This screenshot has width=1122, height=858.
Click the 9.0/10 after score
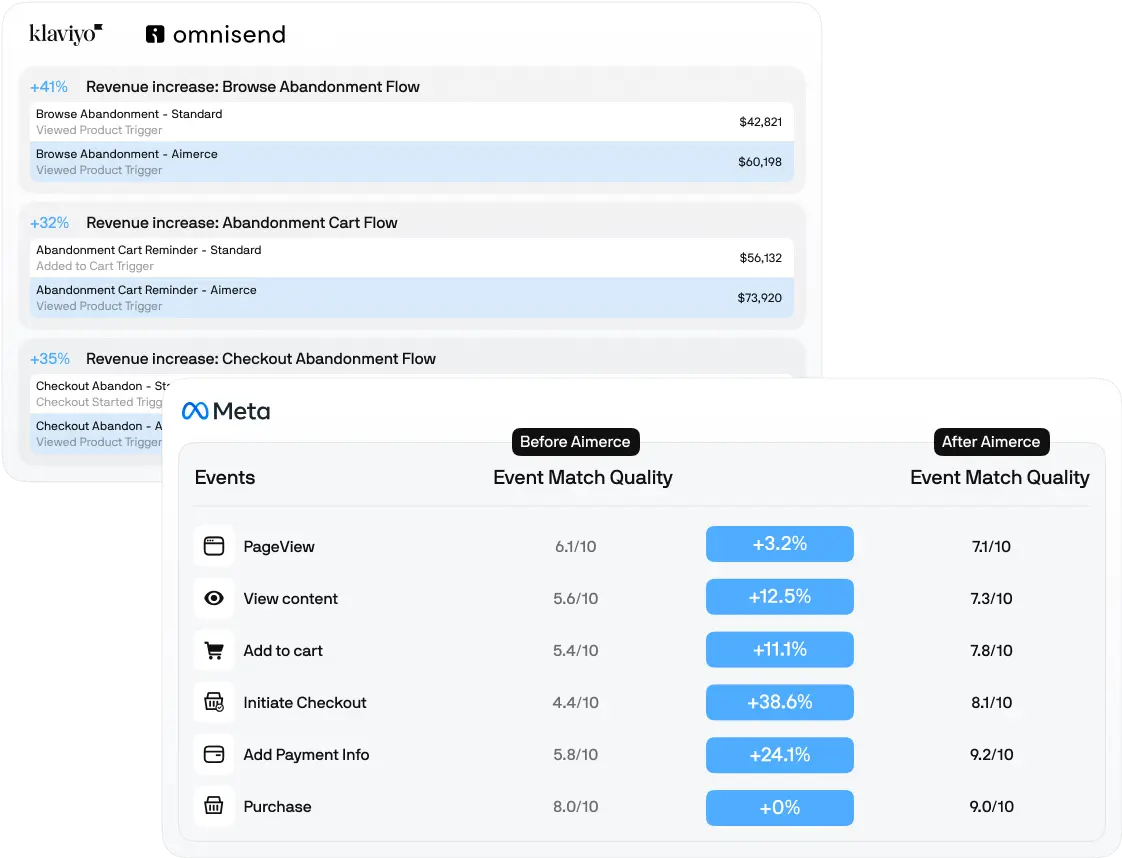click(991, 806)
